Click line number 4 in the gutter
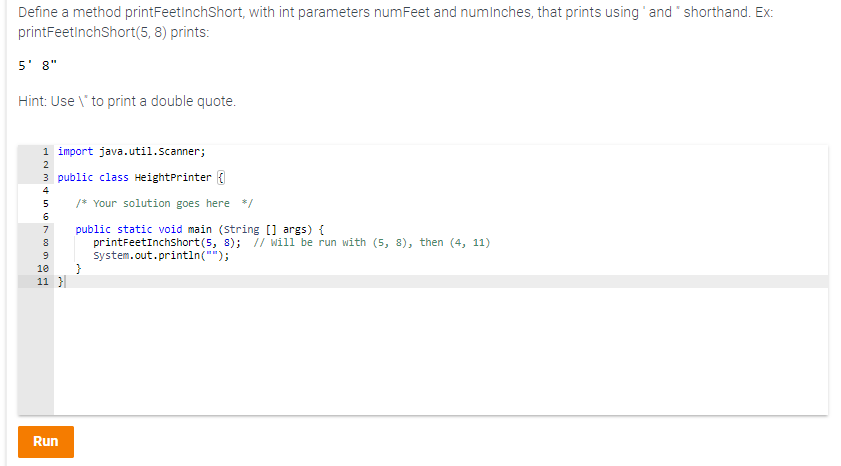Screen dimensions: 841x466 click(x=46, y=190)
